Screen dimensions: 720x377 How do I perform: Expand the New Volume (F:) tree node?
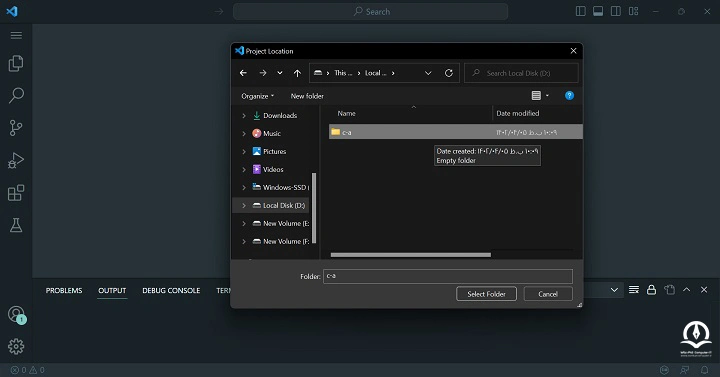(x=244, y=241)
